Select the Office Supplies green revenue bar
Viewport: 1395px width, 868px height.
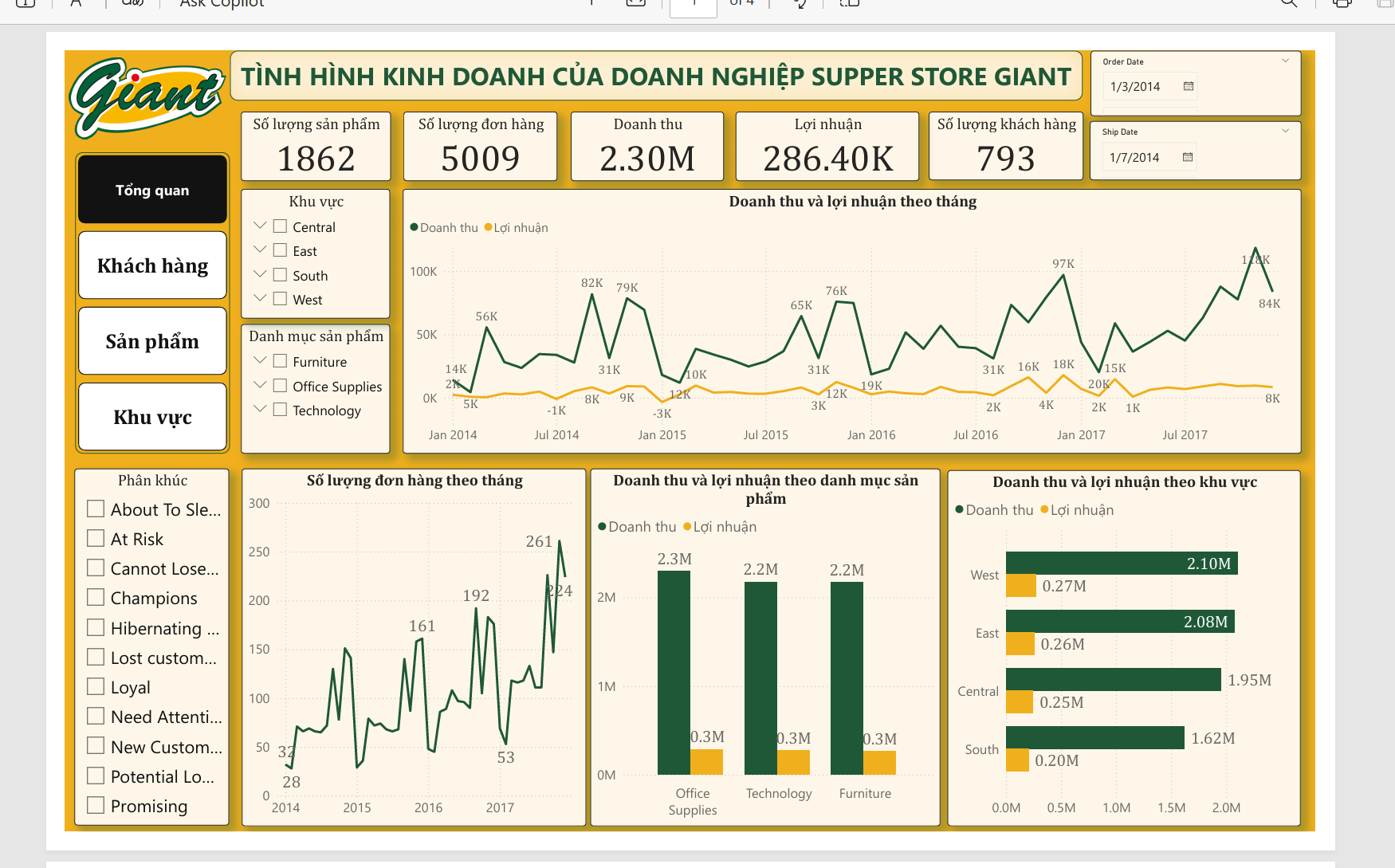(x=674, y=672)
